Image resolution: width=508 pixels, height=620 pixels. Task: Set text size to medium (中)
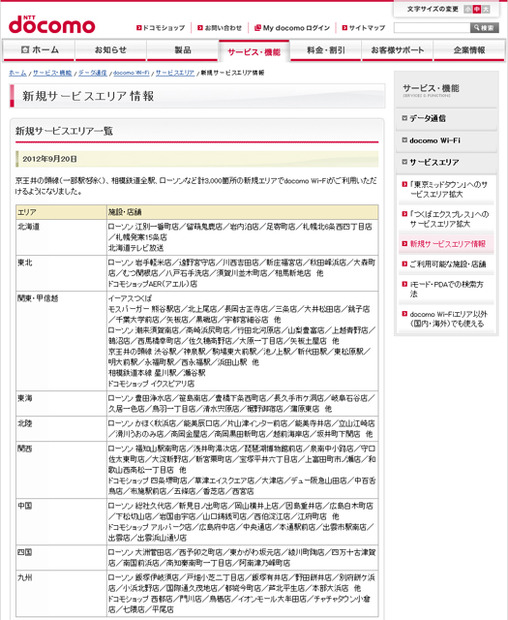477,9
